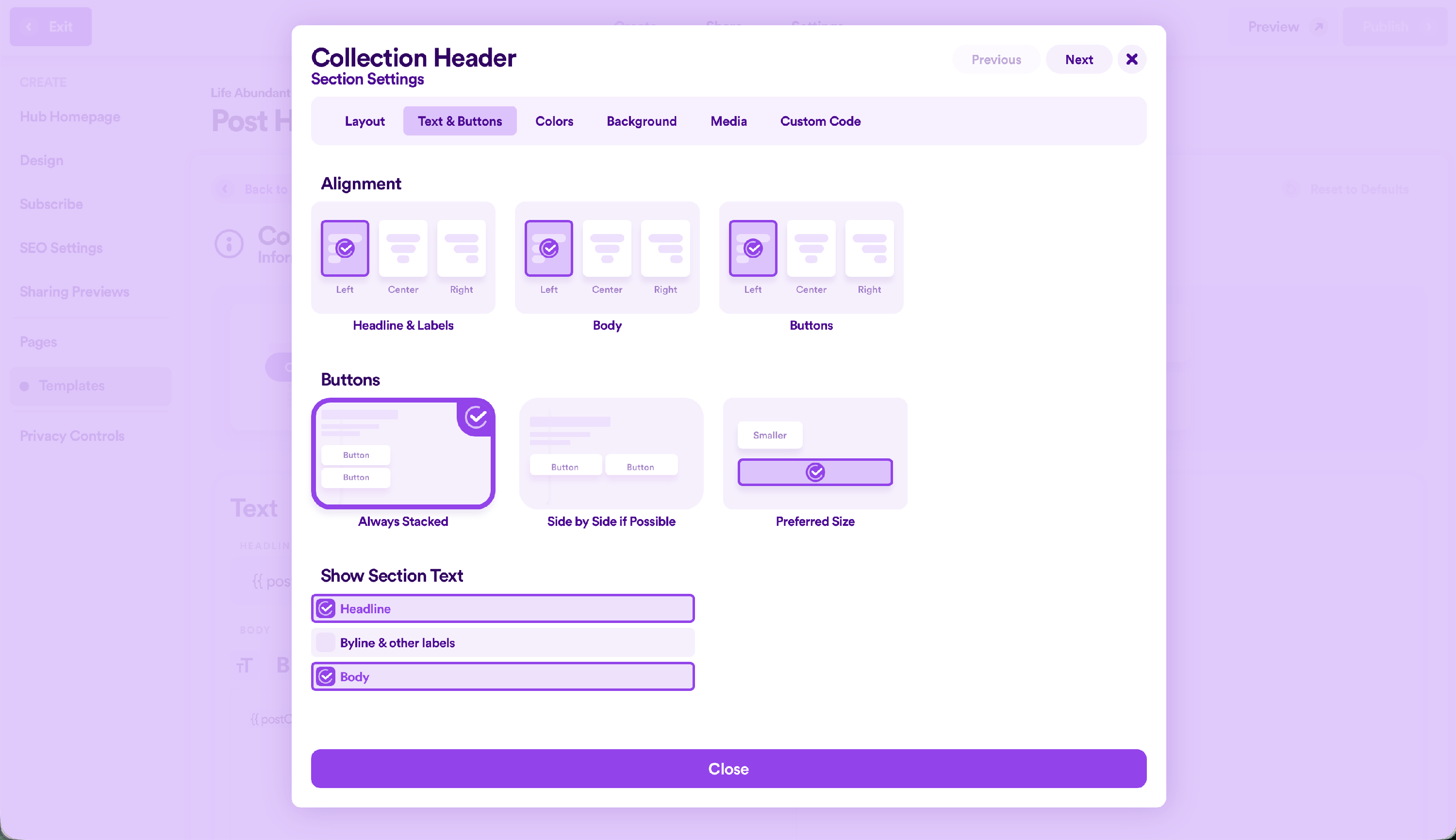This screenshot has width=1456, height=840.
Task: Open the Background tab
Action: point(641,121)
